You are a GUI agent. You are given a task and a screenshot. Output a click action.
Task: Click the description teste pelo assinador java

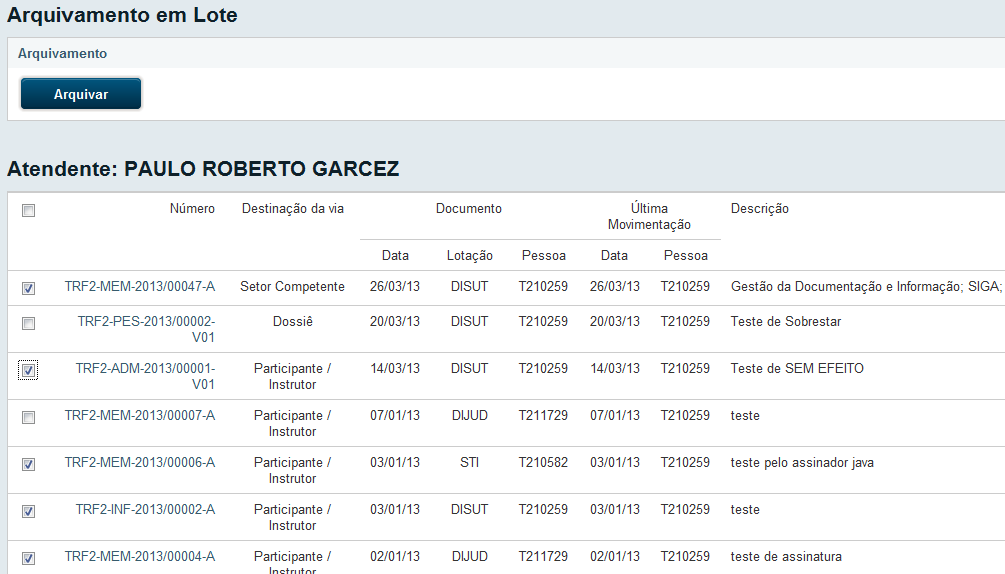pyautogui.click(x=802, y=463)
